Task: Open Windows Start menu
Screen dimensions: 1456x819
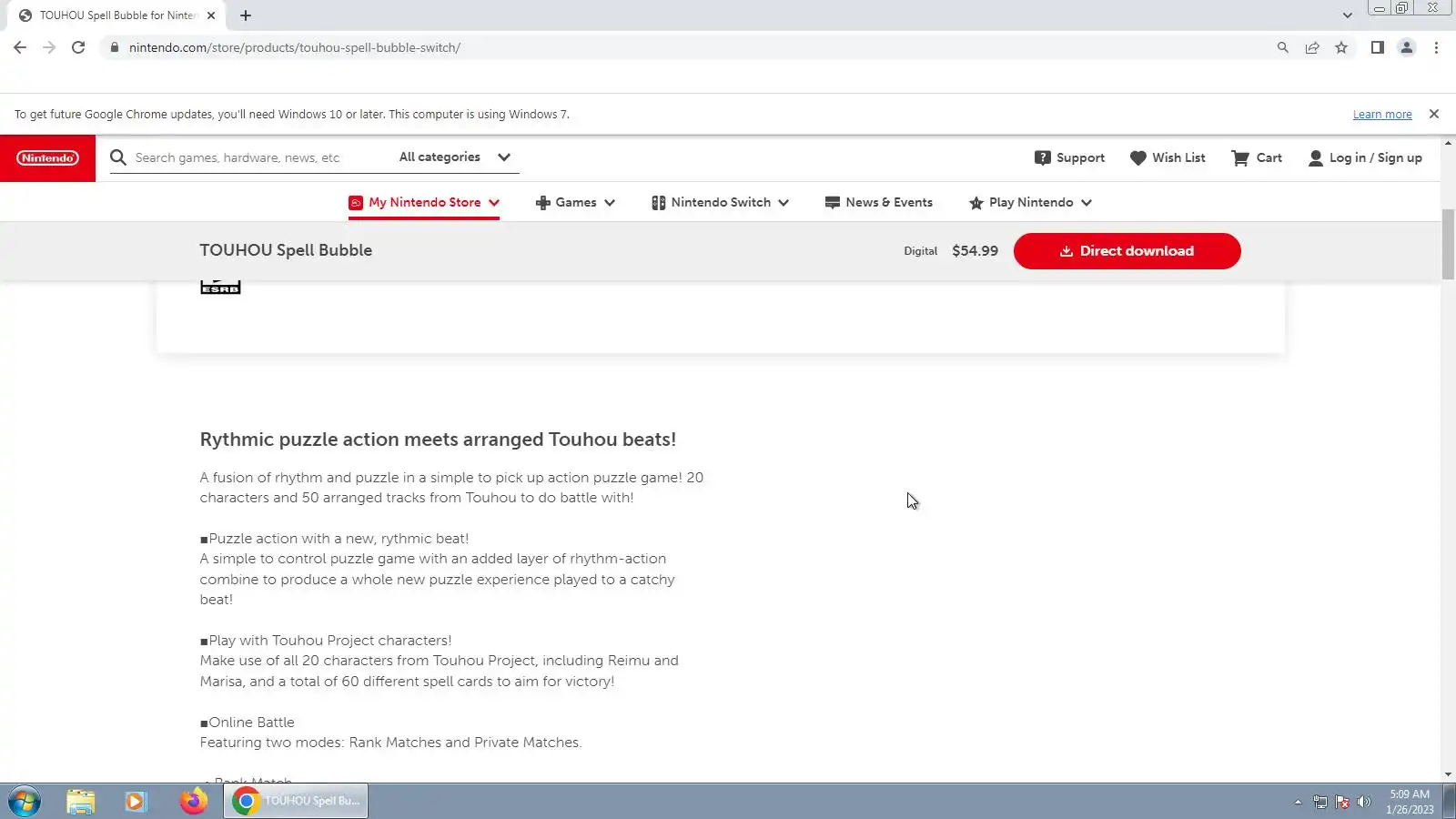Action: pos(25,802)
